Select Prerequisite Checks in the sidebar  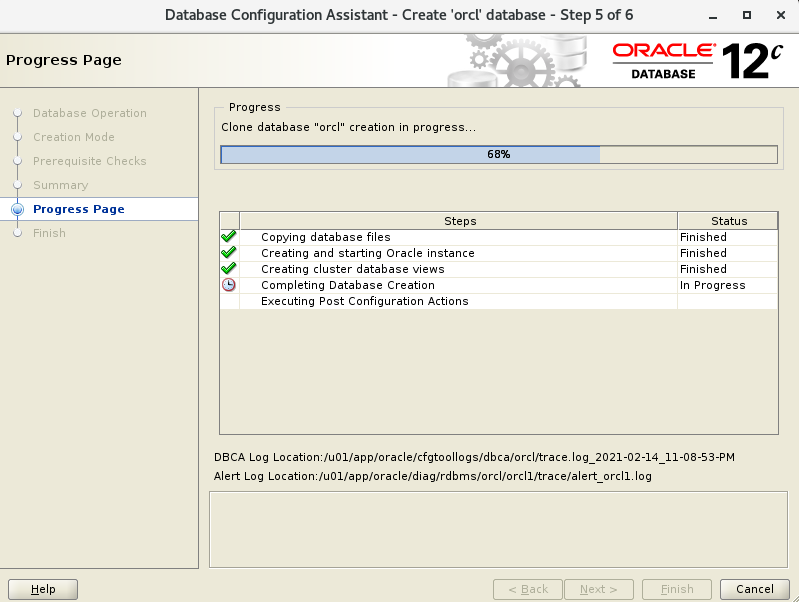[x=89, y=161]
